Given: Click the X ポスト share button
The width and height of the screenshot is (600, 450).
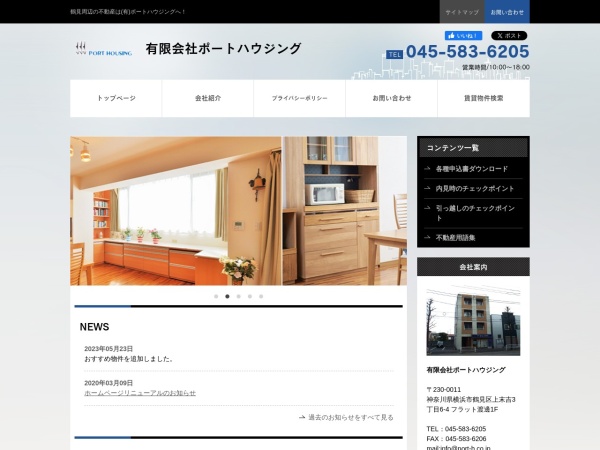Looking at the screenshot, I should [x=509, y=36].
